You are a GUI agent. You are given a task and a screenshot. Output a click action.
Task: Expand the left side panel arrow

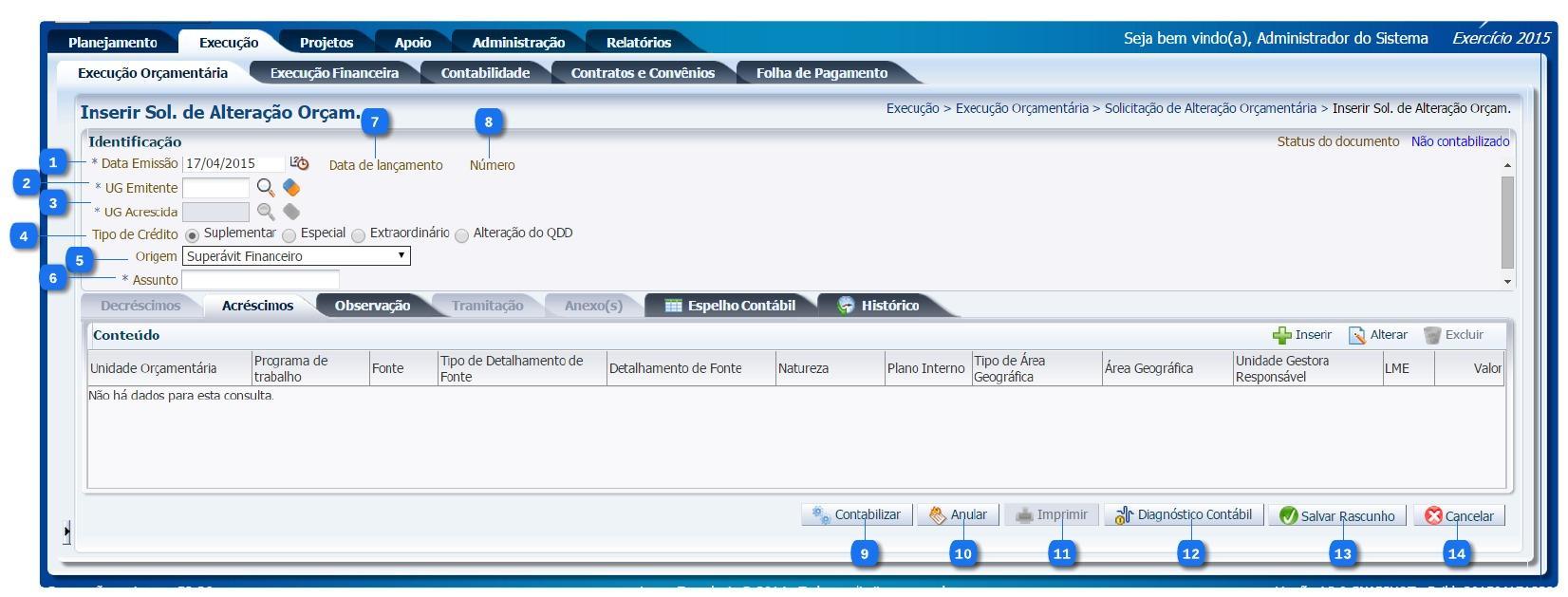[66, 532]
